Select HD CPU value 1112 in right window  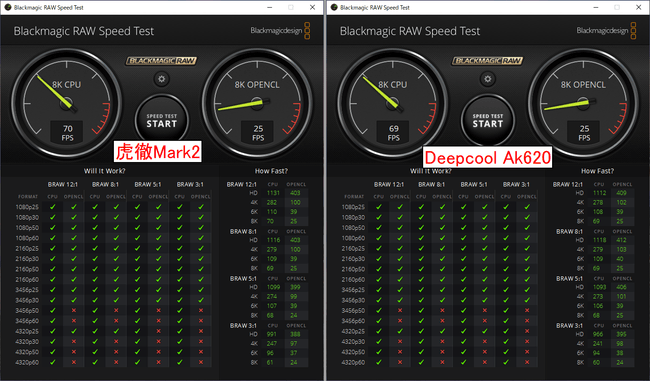pyautogui.click(x=599, y=193)
